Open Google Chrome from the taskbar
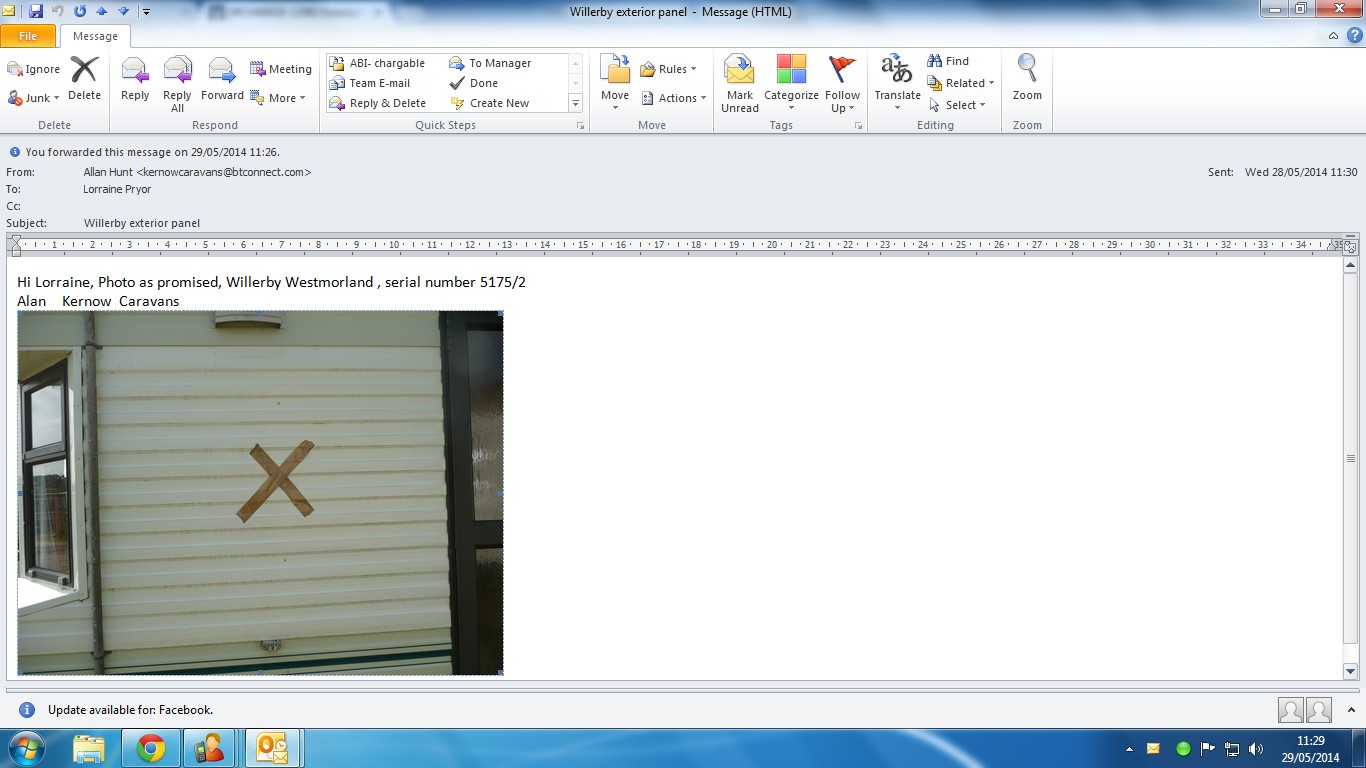This screenshot has width=1366, height=768. click(x=151, y=748)
